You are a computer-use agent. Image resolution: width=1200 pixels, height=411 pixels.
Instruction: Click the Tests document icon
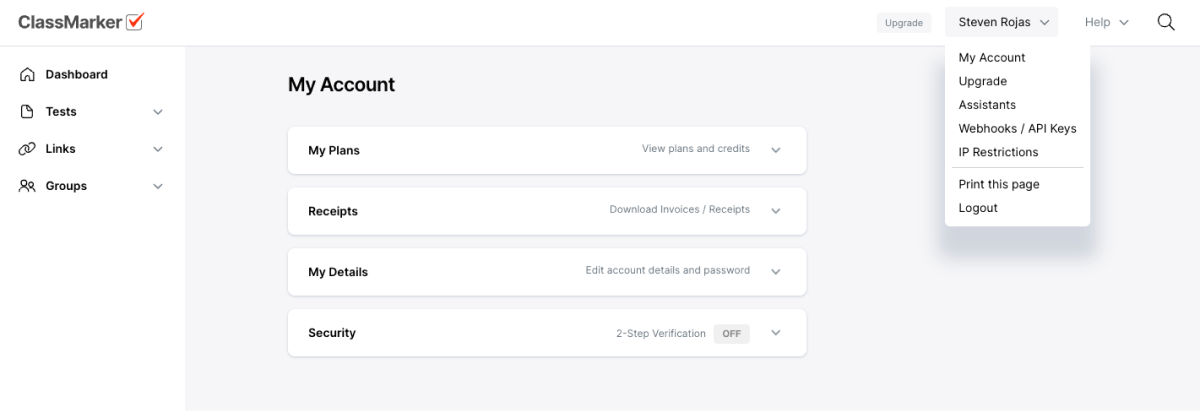click(27, 112)
